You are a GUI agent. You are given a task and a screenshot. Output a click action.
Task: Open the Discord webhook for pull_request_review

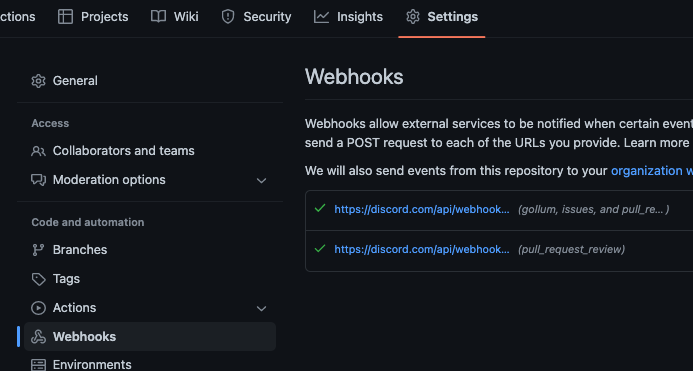tap(422, 249)
